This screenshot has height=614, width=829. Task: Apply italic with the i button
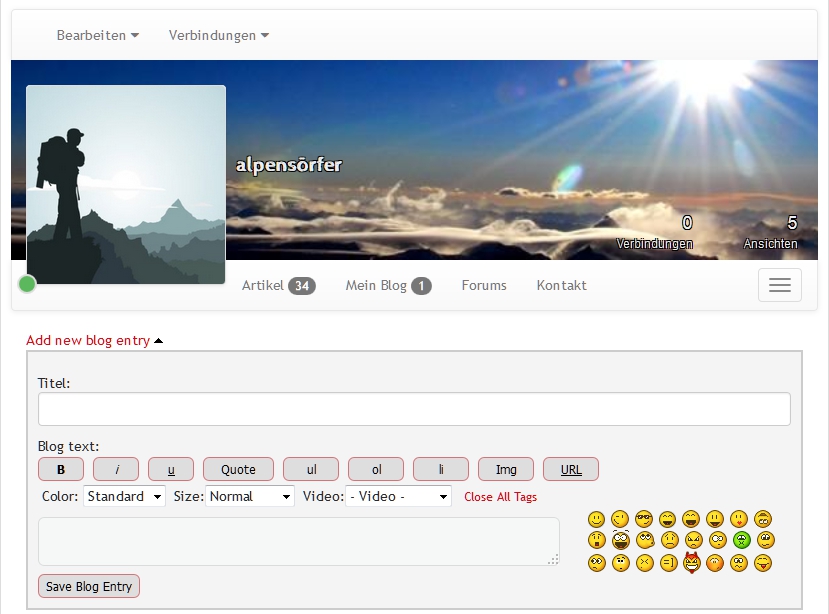pyautogui.click(x=116, y=469)
